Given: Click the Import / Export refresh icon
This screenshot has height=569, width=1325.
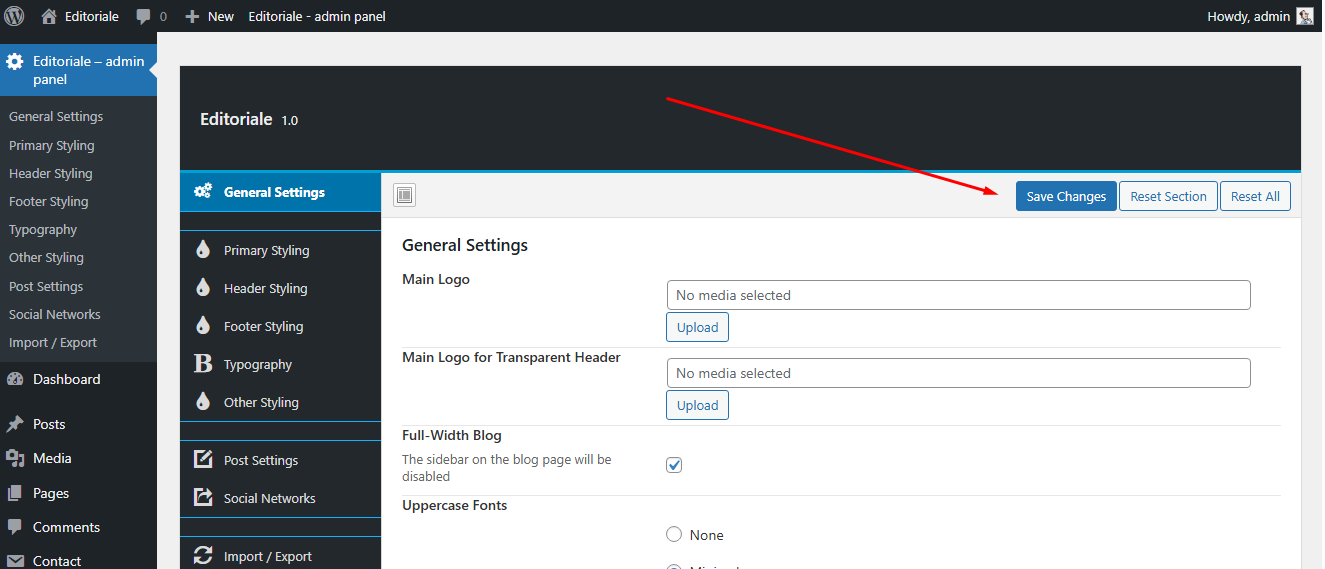Looking at the screenshot, I should click(203, 556).
